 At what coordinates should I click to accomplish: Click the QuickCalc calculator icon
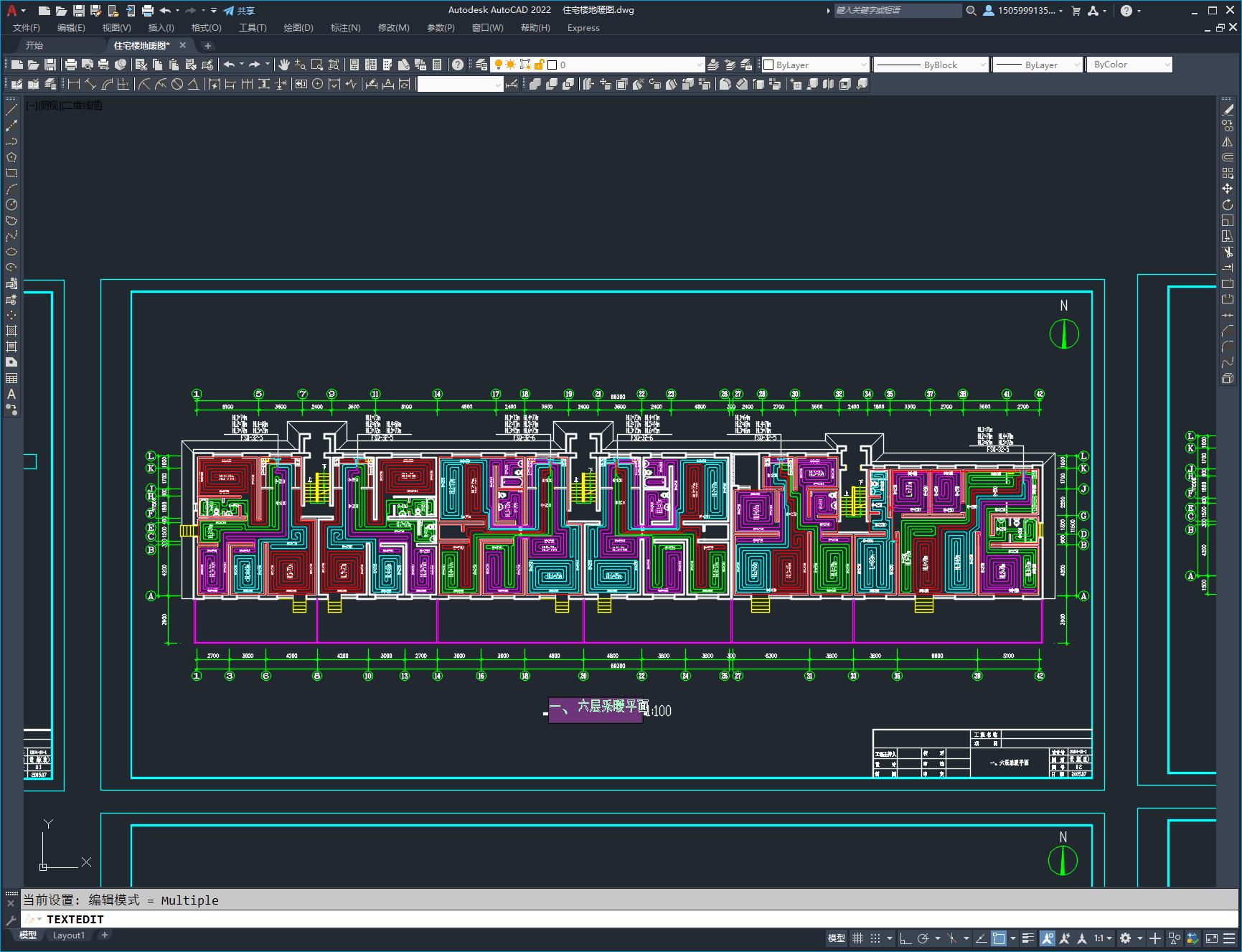[437, 65]
